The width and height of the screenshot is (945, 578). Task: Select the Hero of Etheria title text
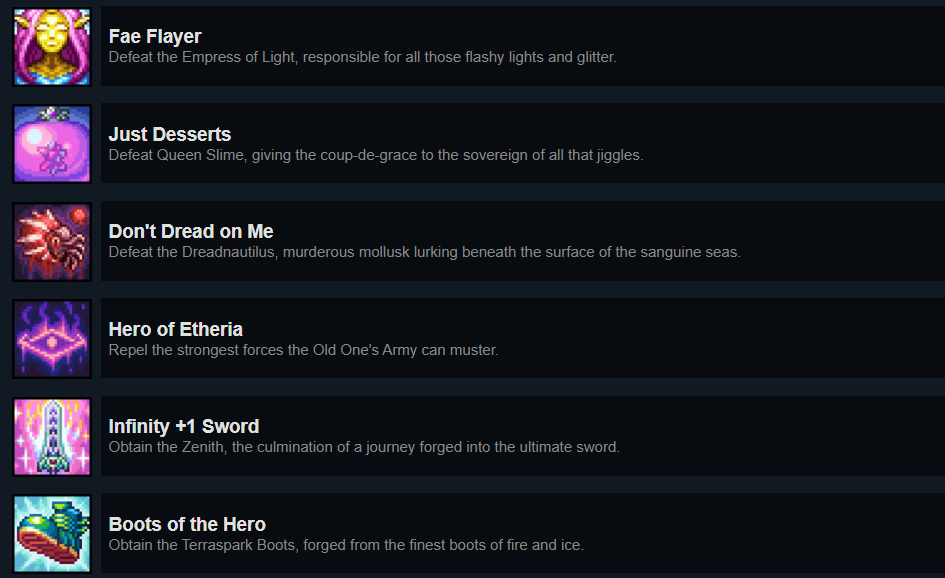pyautogui.click(x=176, y=329)
